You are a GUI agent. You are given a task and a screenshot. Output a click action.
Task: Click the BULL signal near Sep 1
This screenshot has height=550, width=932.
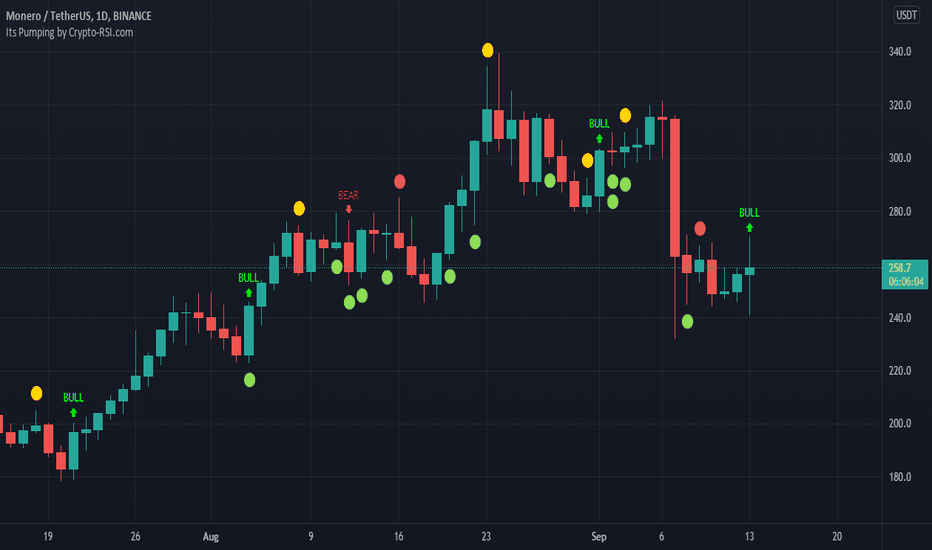[599, 130]
